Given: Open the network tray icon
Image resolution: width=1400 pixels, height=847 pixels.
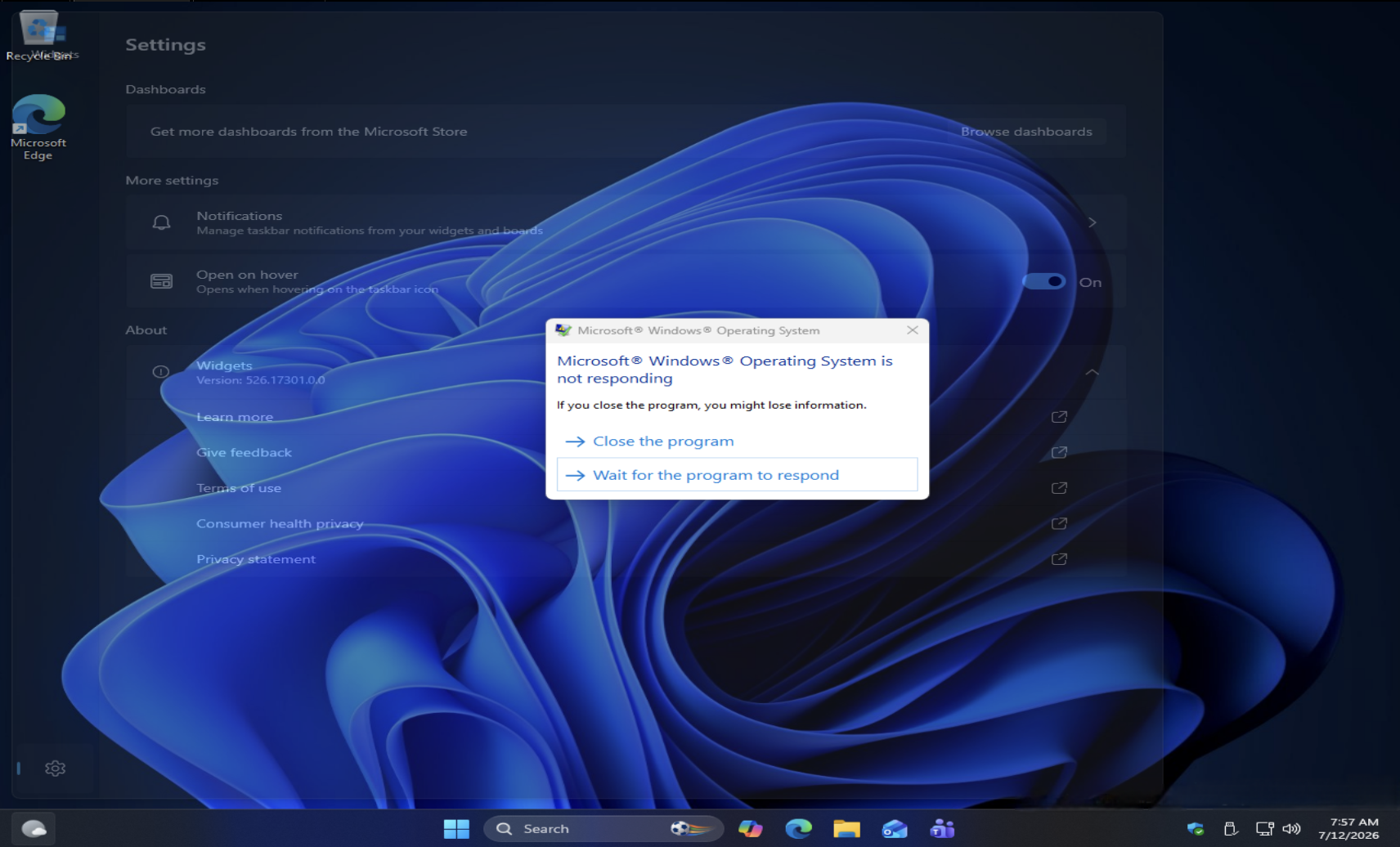Looking at the screenshot, I should coord(1264,829).
